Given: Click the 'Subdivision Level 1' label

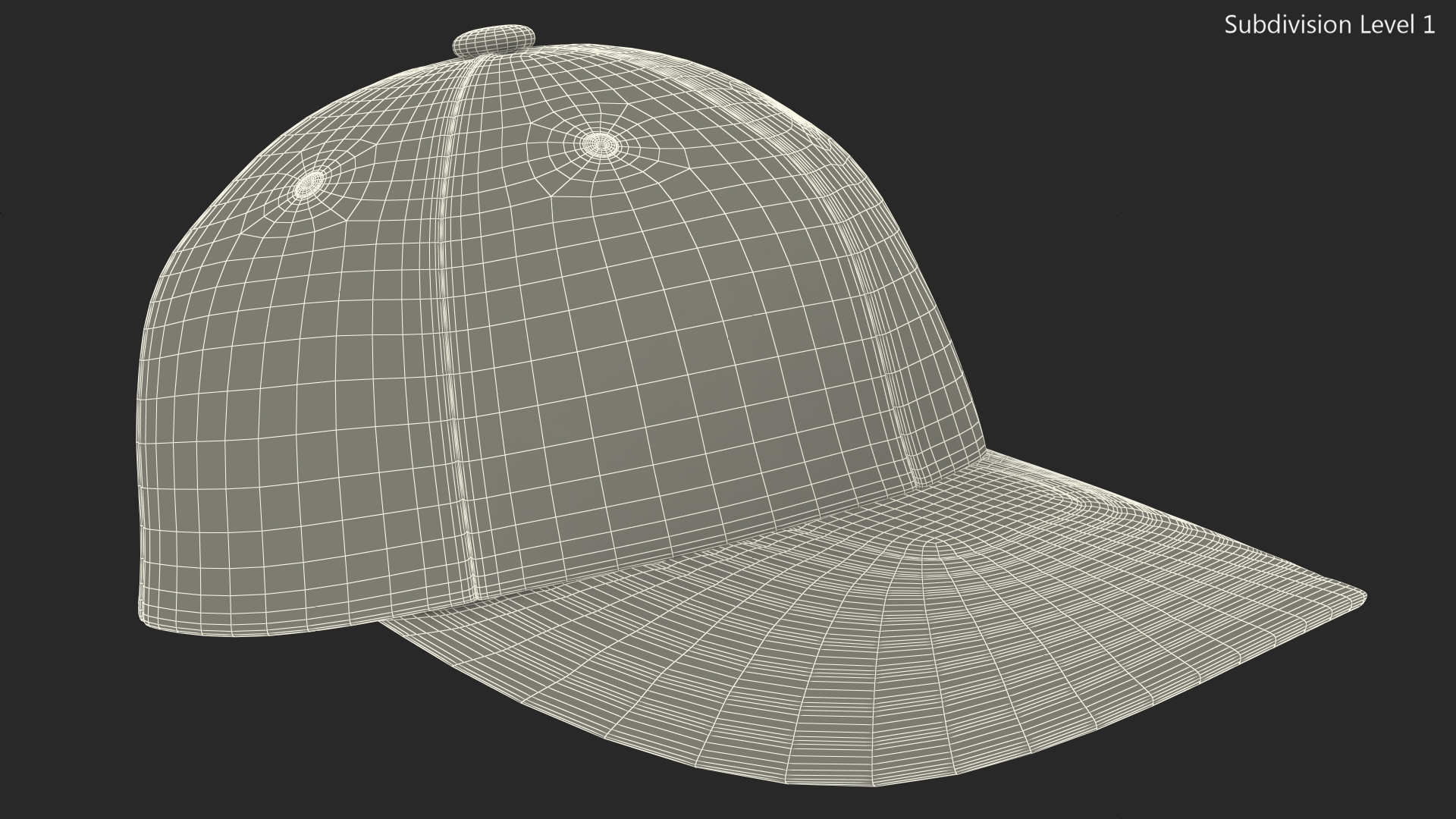Looking at the screenshot, I should pyautogui.click(x=1329, y=25).
